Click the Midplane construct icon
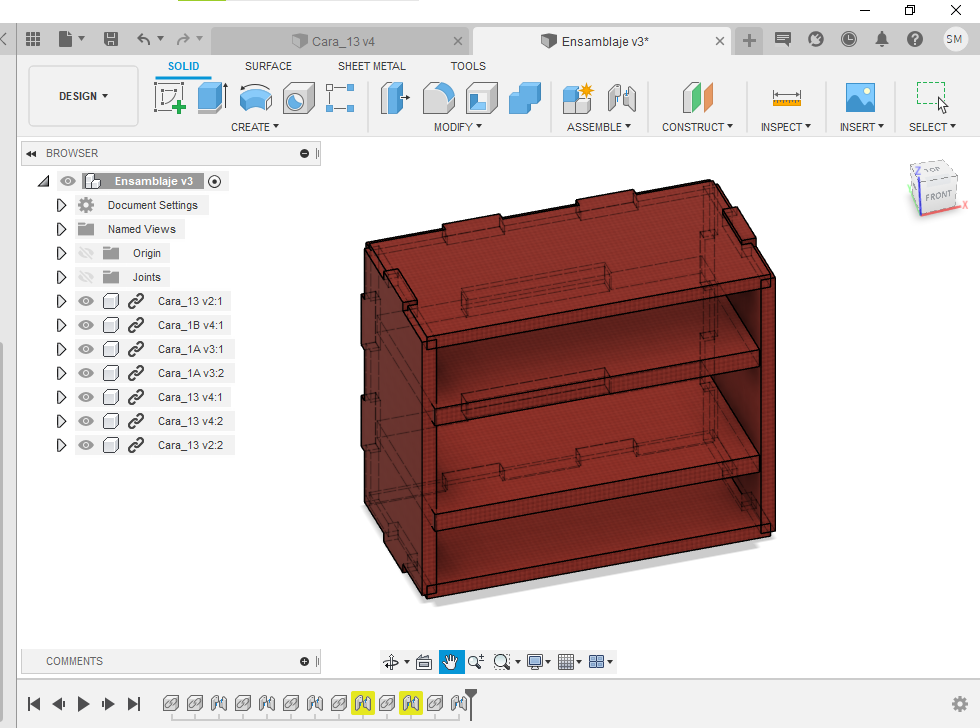The image size is (980, 728). (x=698, y=98)
